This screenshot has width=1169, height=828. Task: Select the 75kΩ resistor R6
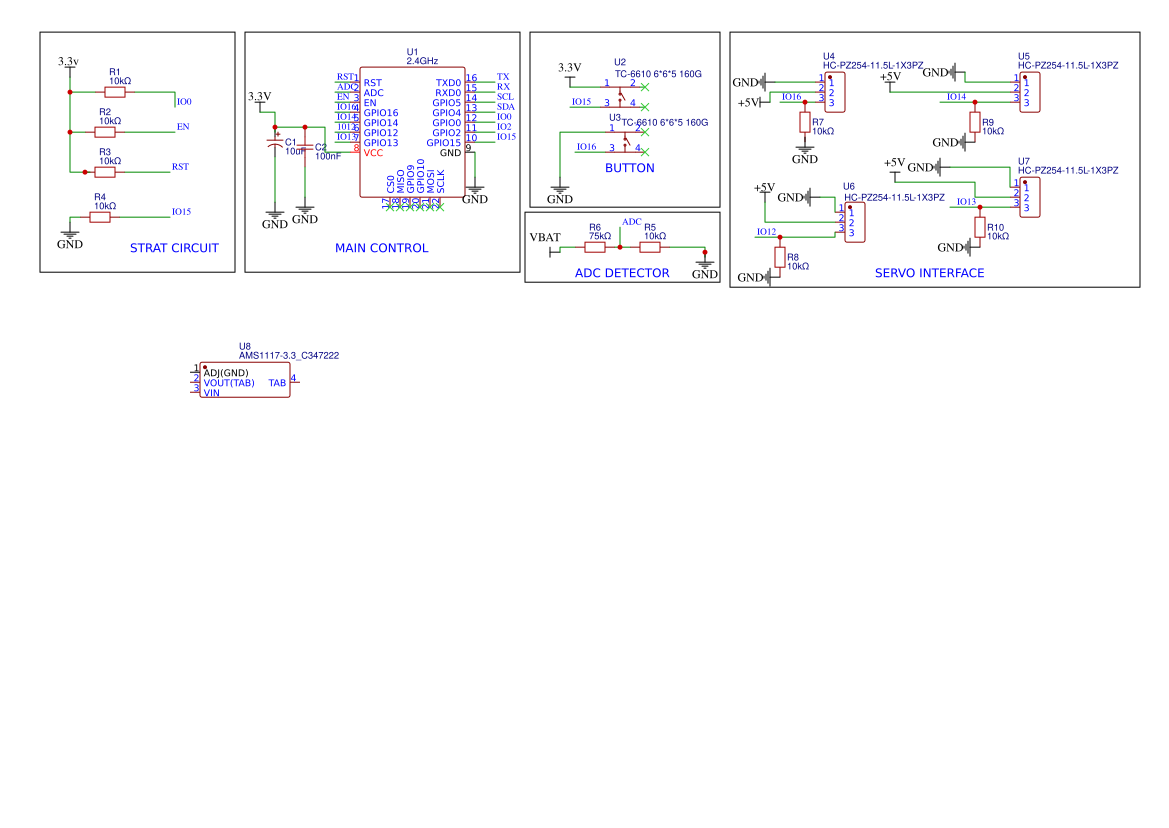(595, 247)
